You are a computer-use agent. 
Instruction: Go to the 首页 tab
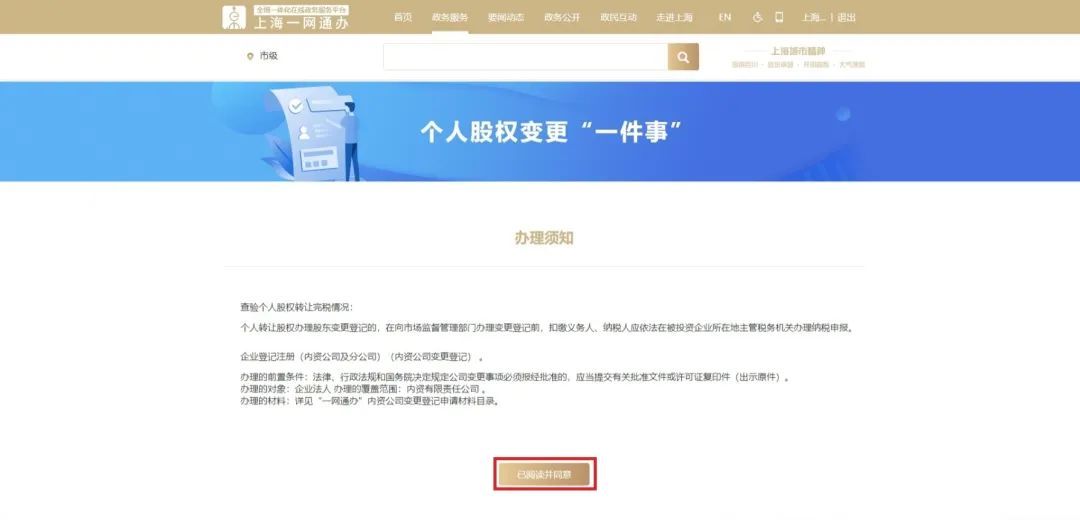click(x=403, y=17)
